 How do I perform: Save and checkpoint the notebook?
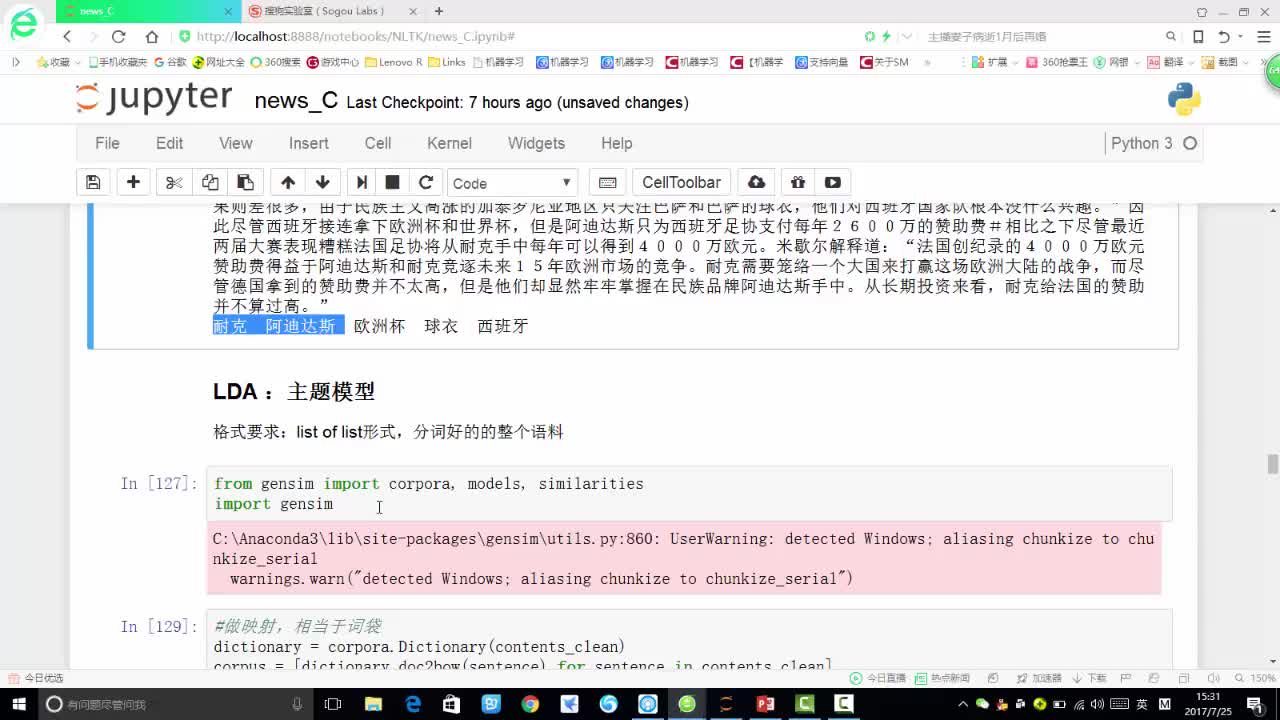point(93,182)
